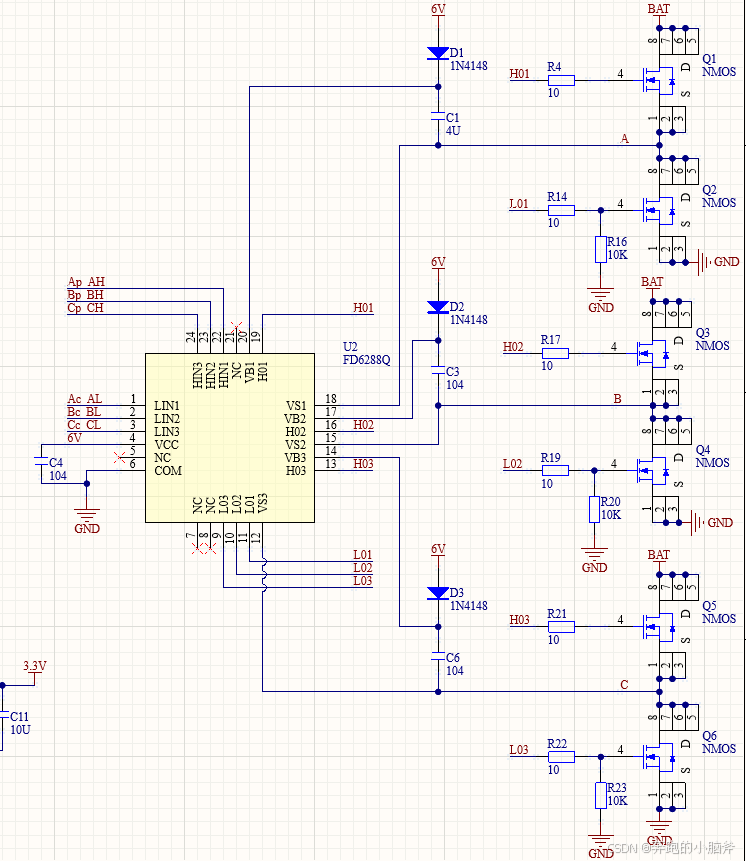Select capacitor C6 symbol
Viewport: 746px width, 861px height.
coord(438,656)
